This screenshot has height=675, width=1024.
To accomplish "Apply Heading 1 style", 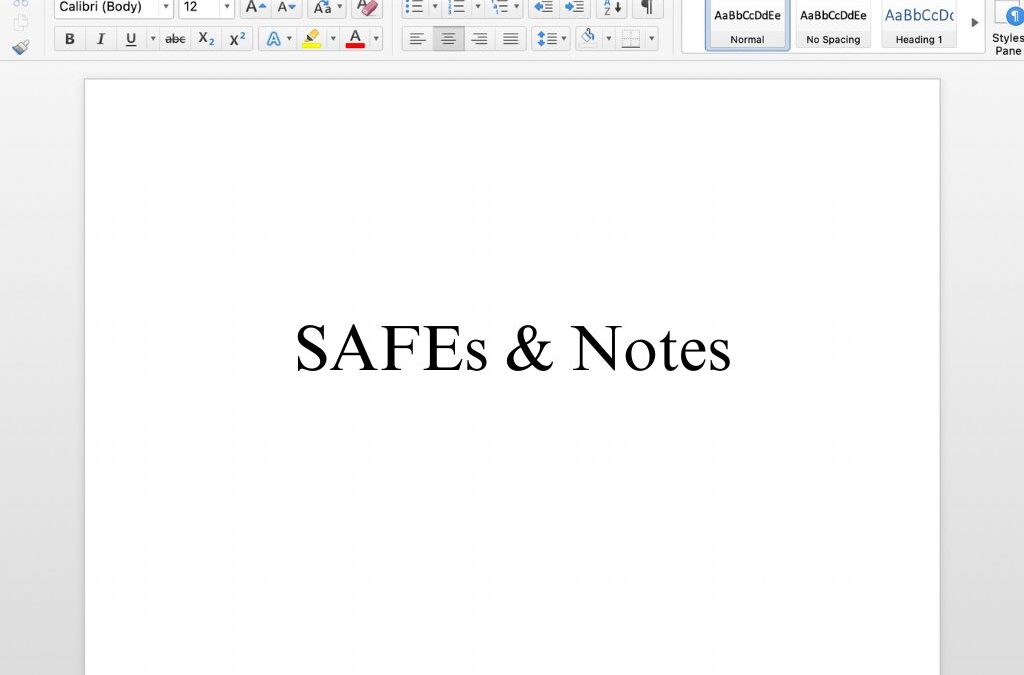I will click(919, 25).
